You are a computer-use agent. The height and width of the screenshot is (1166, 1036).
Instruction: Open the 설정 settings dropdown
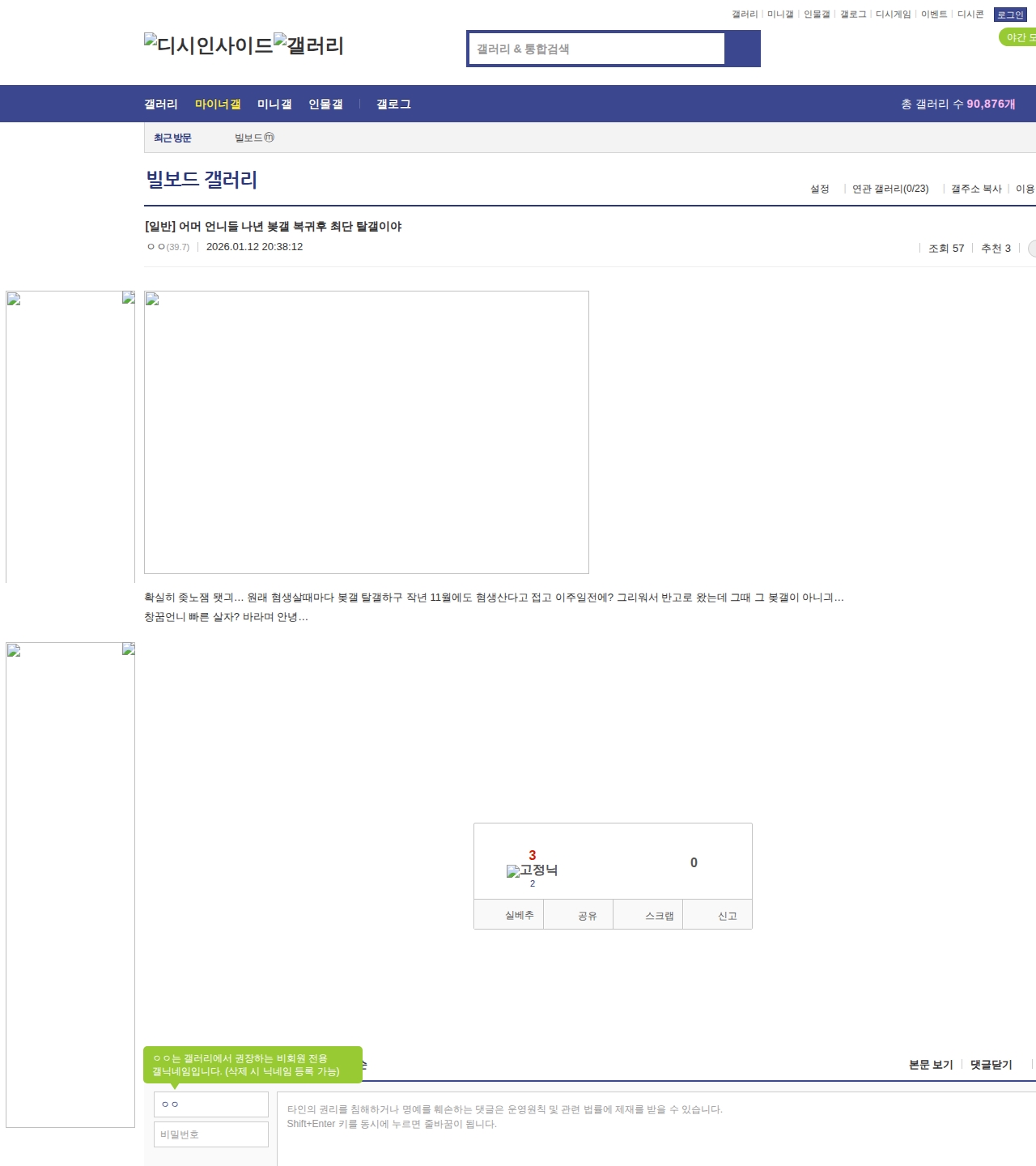click(820, 189)
